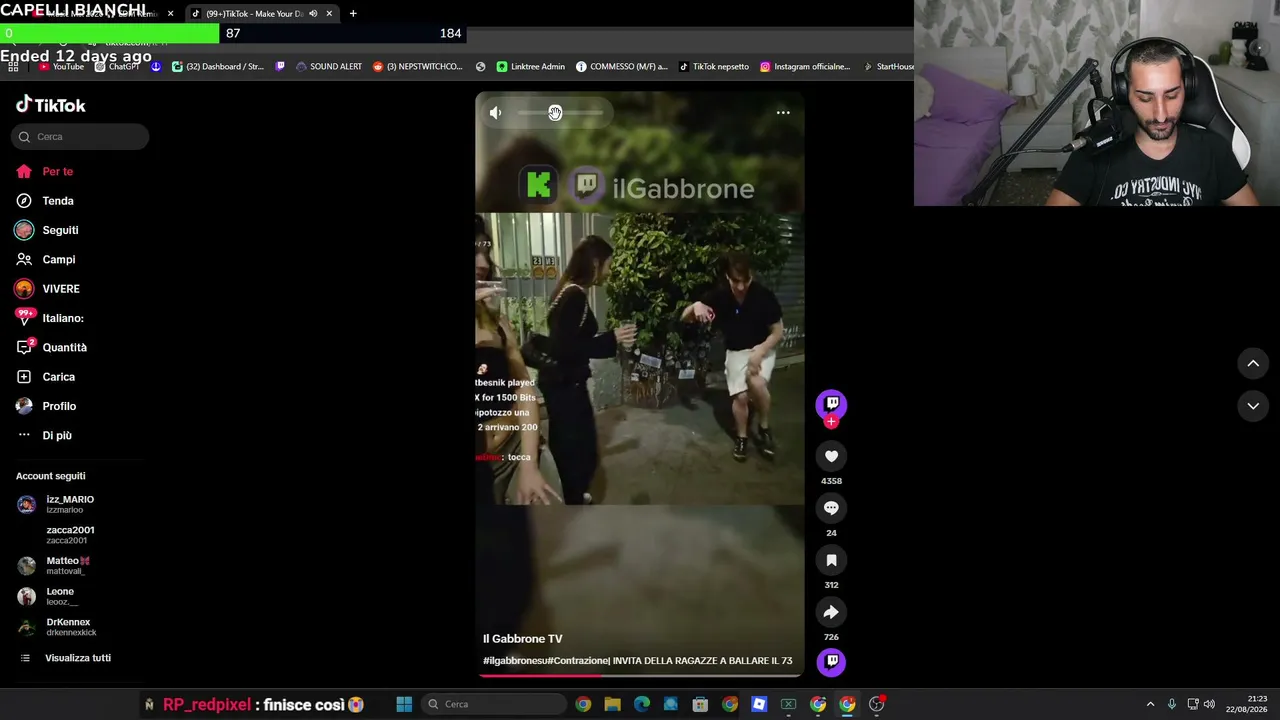Open the Tenda page
The height and width of the screenshot is (720, 1280).
(45, 201)
